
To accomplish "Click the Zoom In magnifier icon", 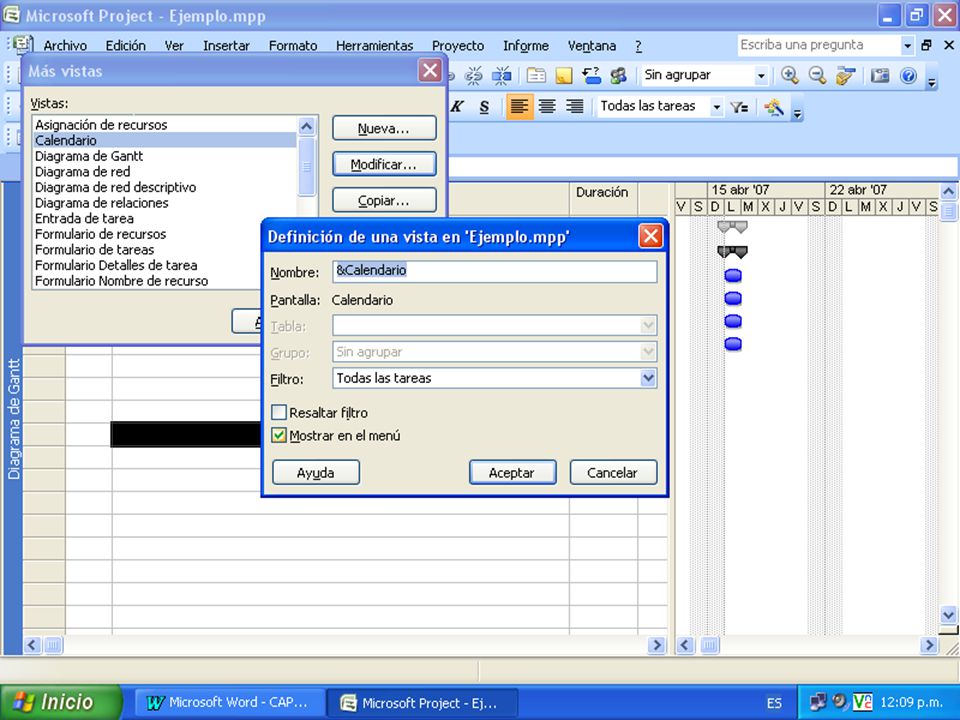I will pyautogui.click(x=789, y=75).
